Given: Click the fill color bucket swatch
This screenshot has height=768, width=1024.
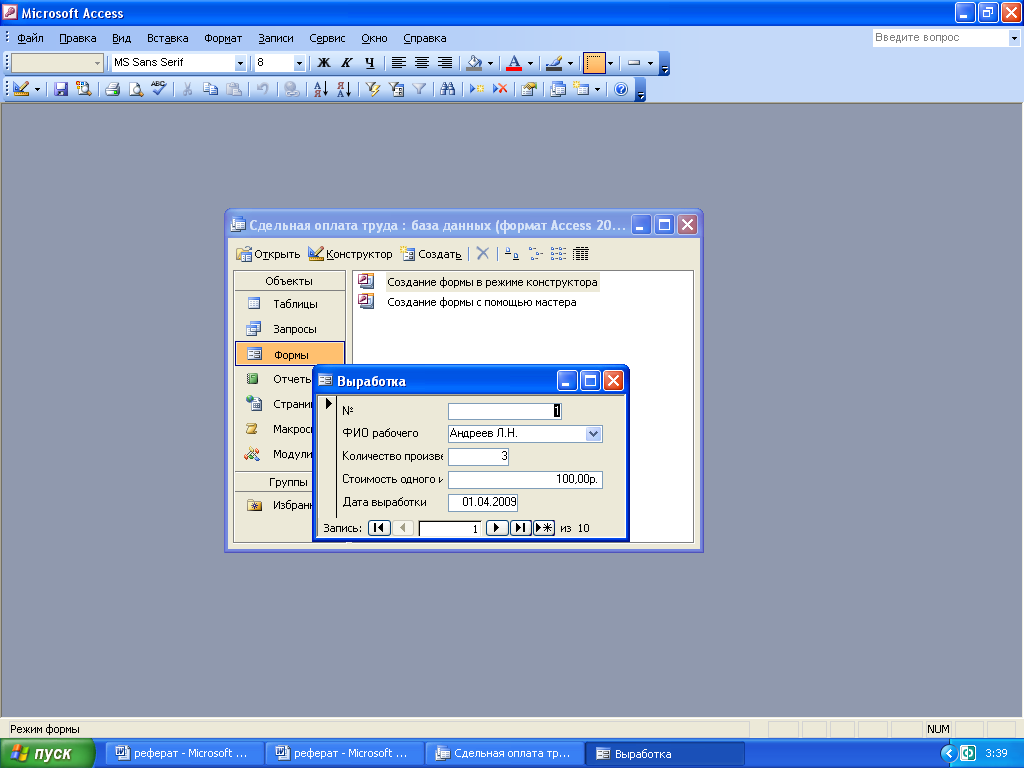Looking at the screenshot, I should (x=475, y=63).
